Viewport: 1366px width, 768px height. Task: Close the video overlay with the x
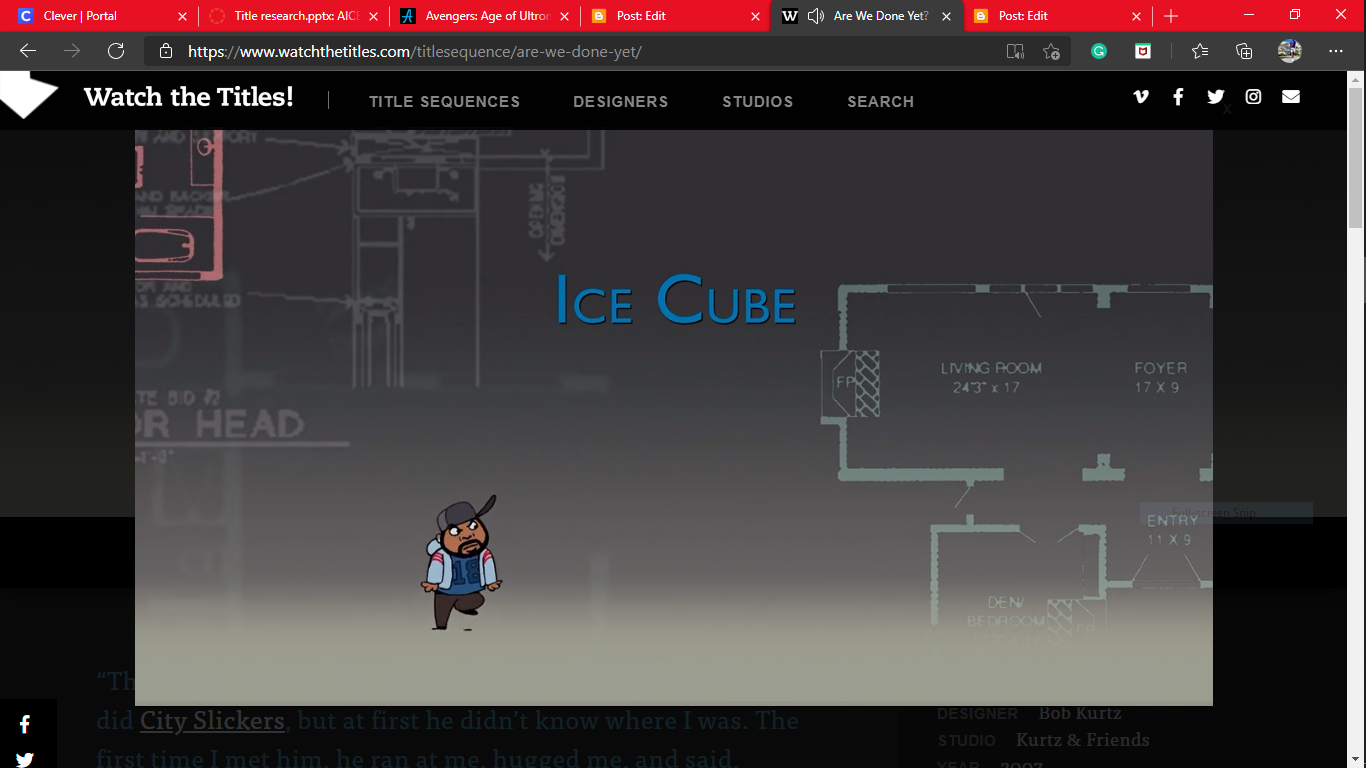[1227, 110]
